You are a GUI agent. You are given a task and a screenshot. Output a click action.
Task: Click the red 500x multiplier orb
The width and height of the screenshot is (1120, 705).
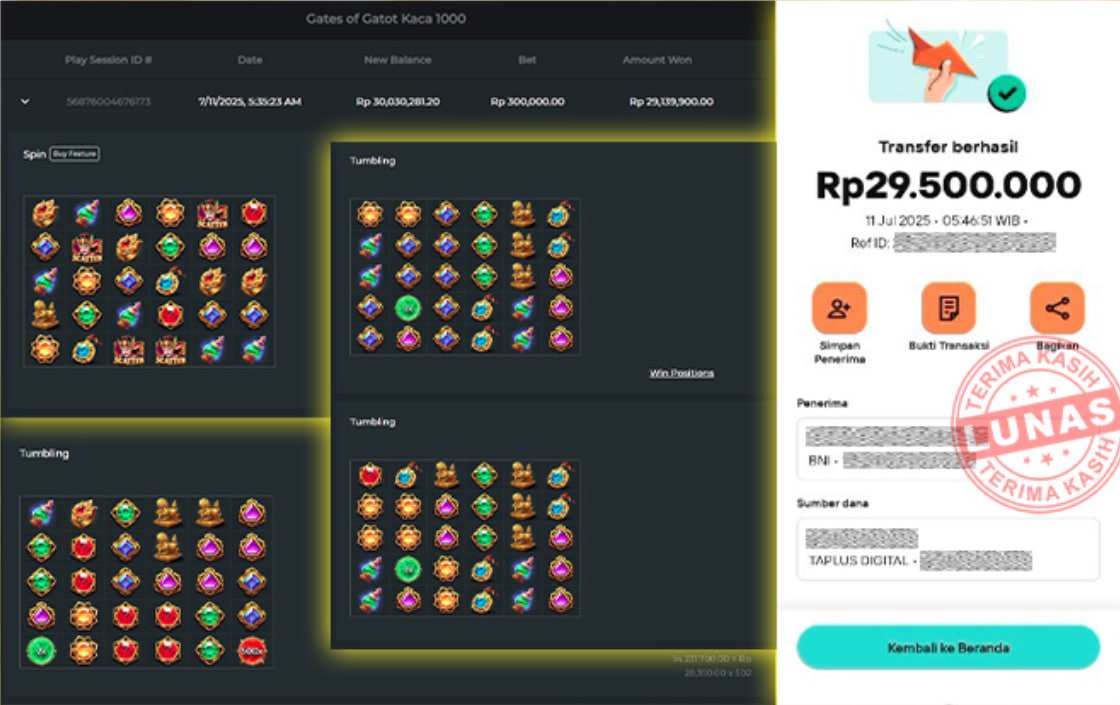pos(251,650)
